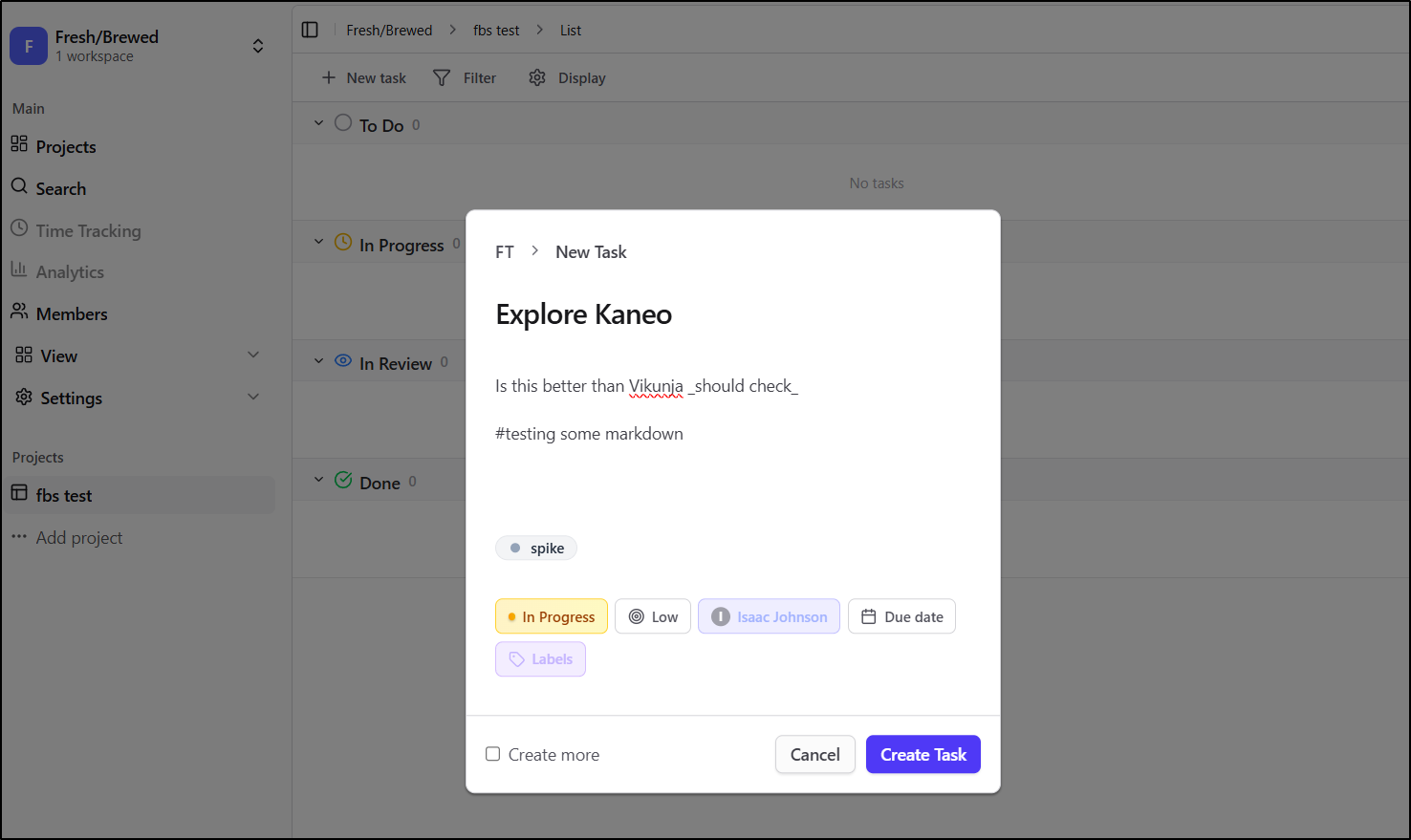The image size is (1411, 840).
Task: Collapse the In Review group chevron
Action: click(318, 361)
